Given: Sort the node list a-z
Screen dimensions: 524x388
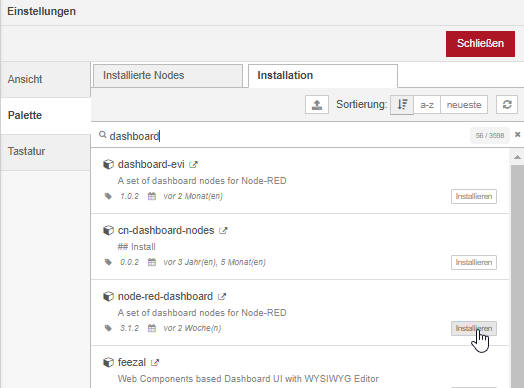Looking at the screenshot, I should [427, 105].
